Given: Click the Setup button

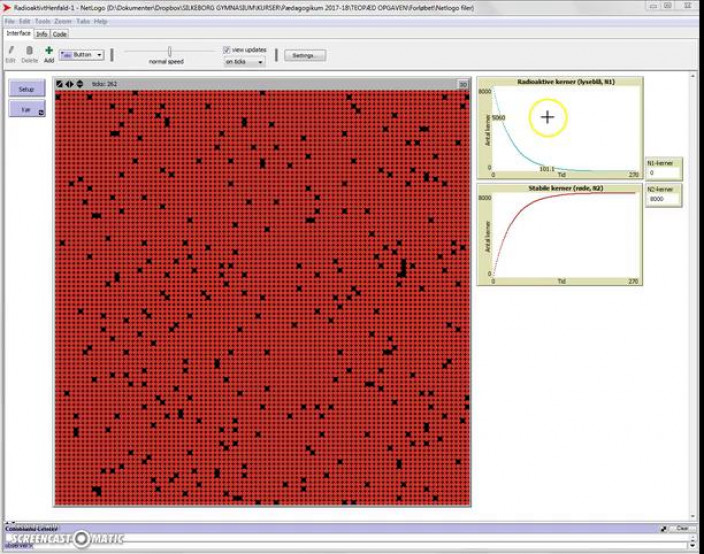Looking at the screenshot, I should tap(26, 89).
